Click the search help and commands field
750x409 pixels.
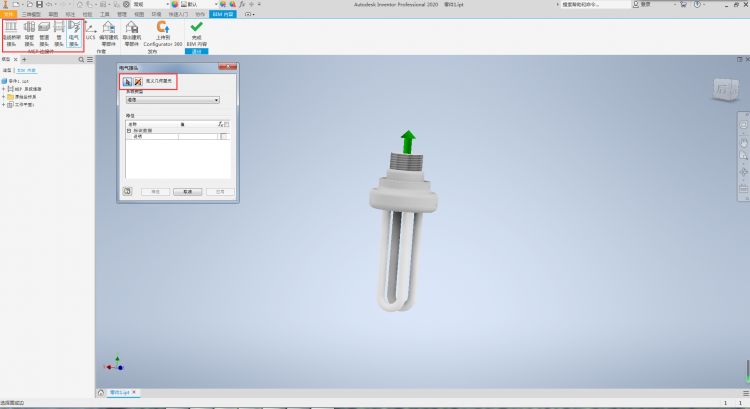[x=596, y=4]
